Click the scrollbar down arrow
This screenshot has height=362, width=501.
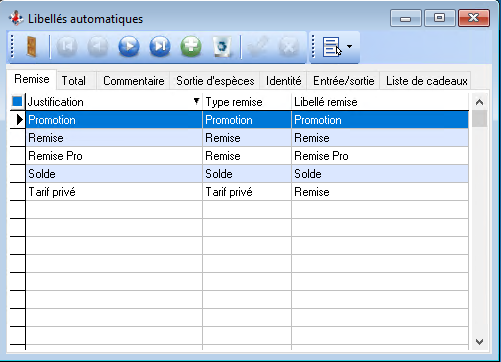pos(479,342)
